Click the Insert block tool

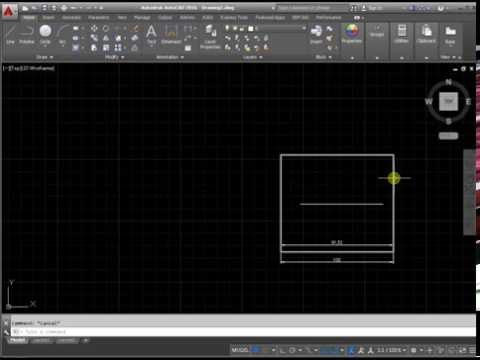pyautogui.click(x=316, y=34)
